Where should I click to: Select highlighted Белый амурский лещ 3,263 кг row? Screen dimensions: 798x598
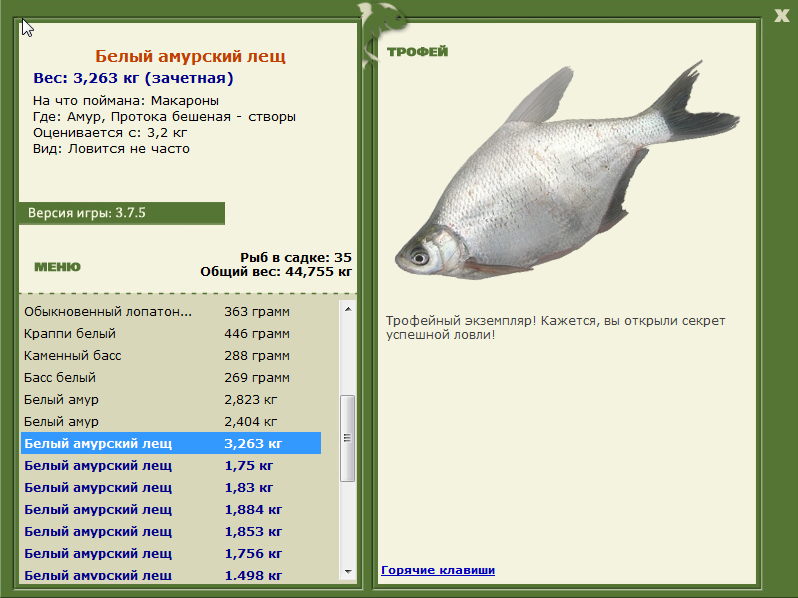click(171, 443)
